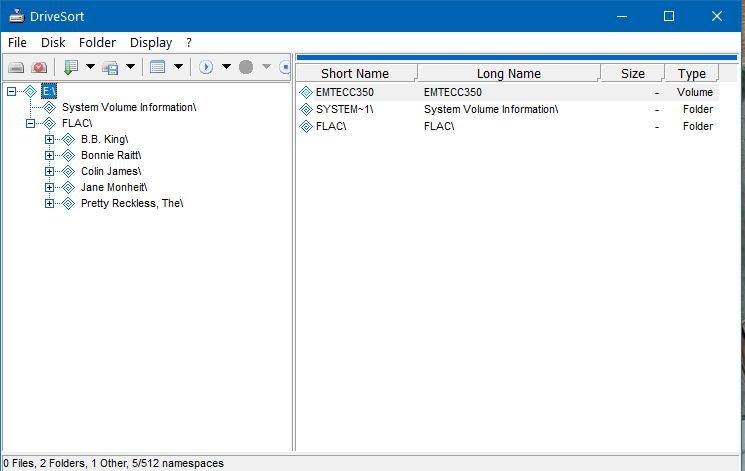Screen dimensions: 745x471
Task: Click the Folder type cell for SYSTEM~1\
Action: pyautogui.click(x=697, y=109)
